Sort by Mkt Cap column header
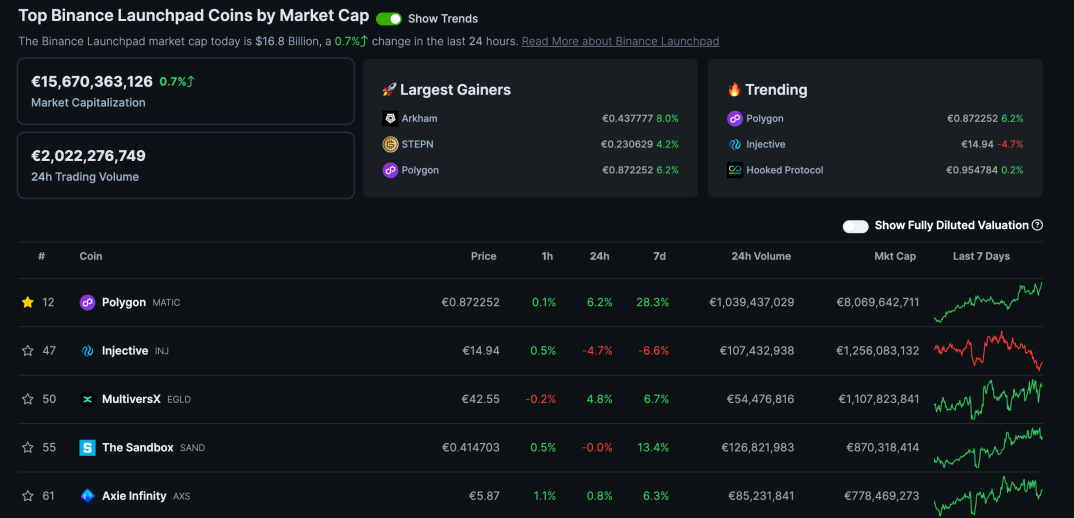This screenshot has width=1074, height=518. (x=895, y=256)
